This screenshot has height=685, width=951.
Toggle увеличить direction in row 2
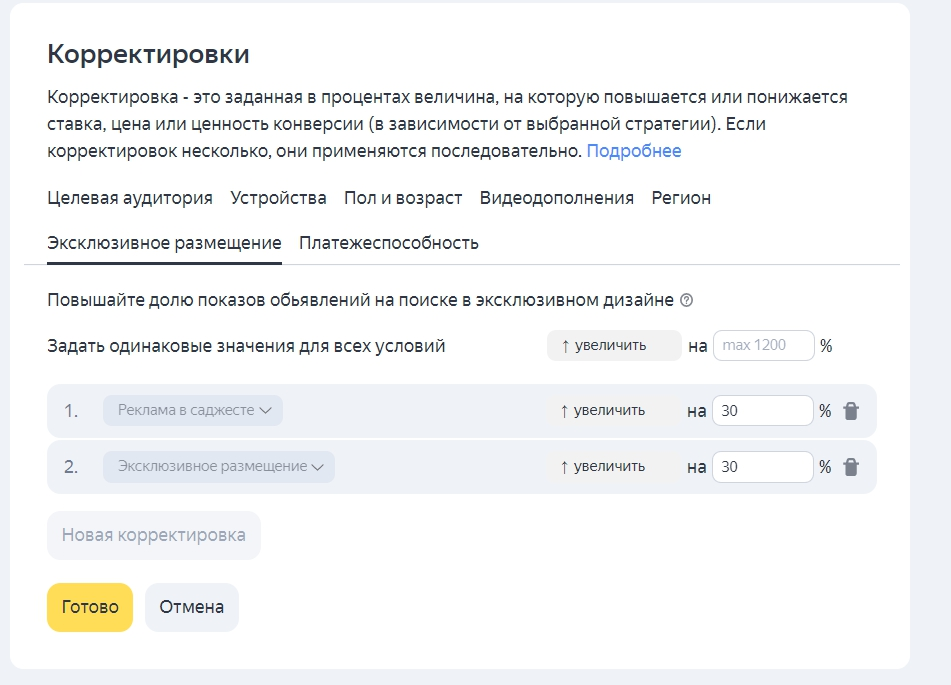pyautogui.click(x=613, y=467)
